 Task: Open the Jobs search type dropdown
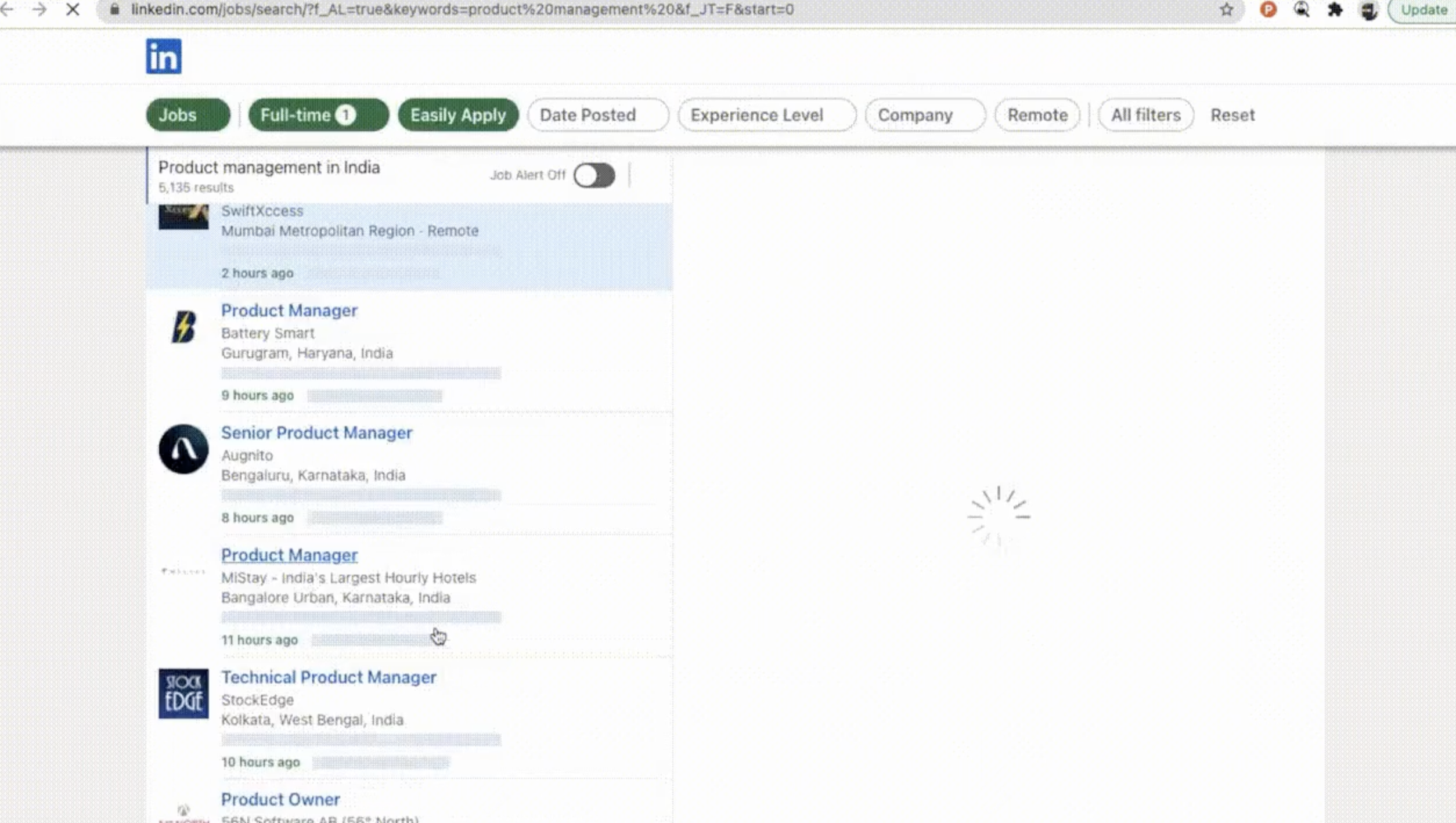(x=188, y=115)
